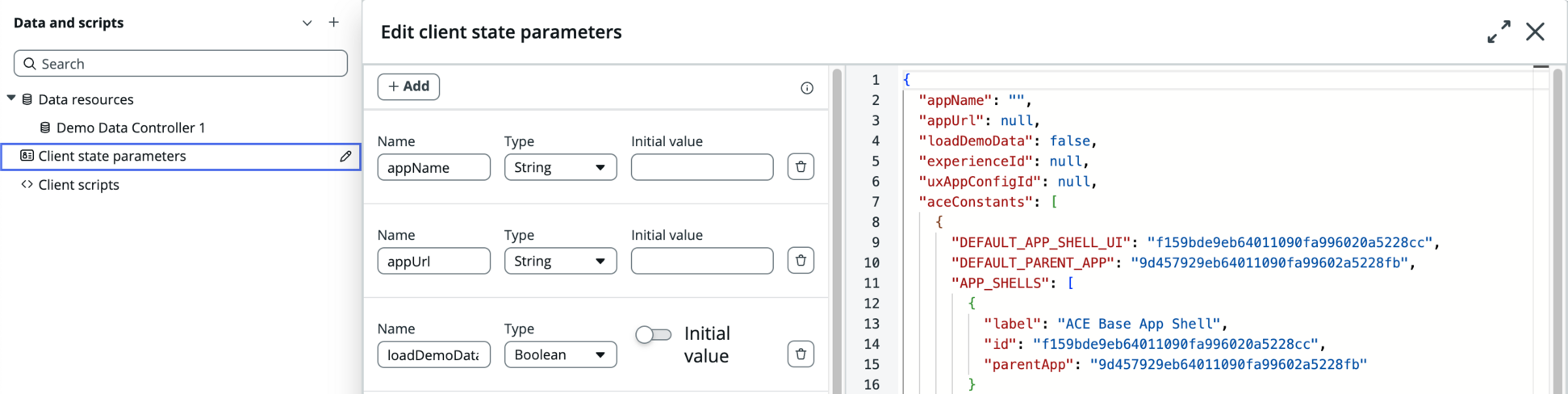The width and height of the screenshot is (1568, 394).
Task: Close the Edit client state parameters dialog
Action: coord(1535,31)
